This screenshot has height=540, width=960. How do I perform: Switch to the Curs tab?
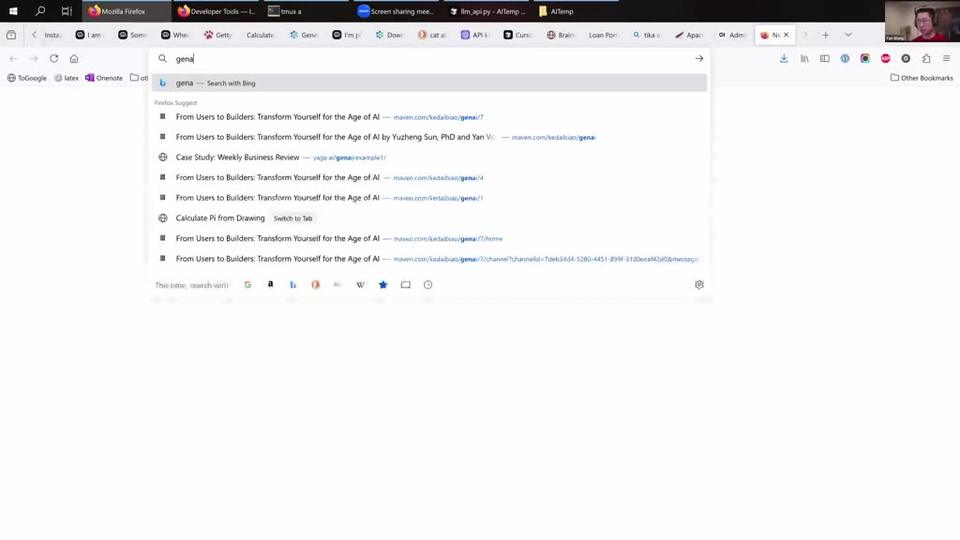click(x=517, y=35)
